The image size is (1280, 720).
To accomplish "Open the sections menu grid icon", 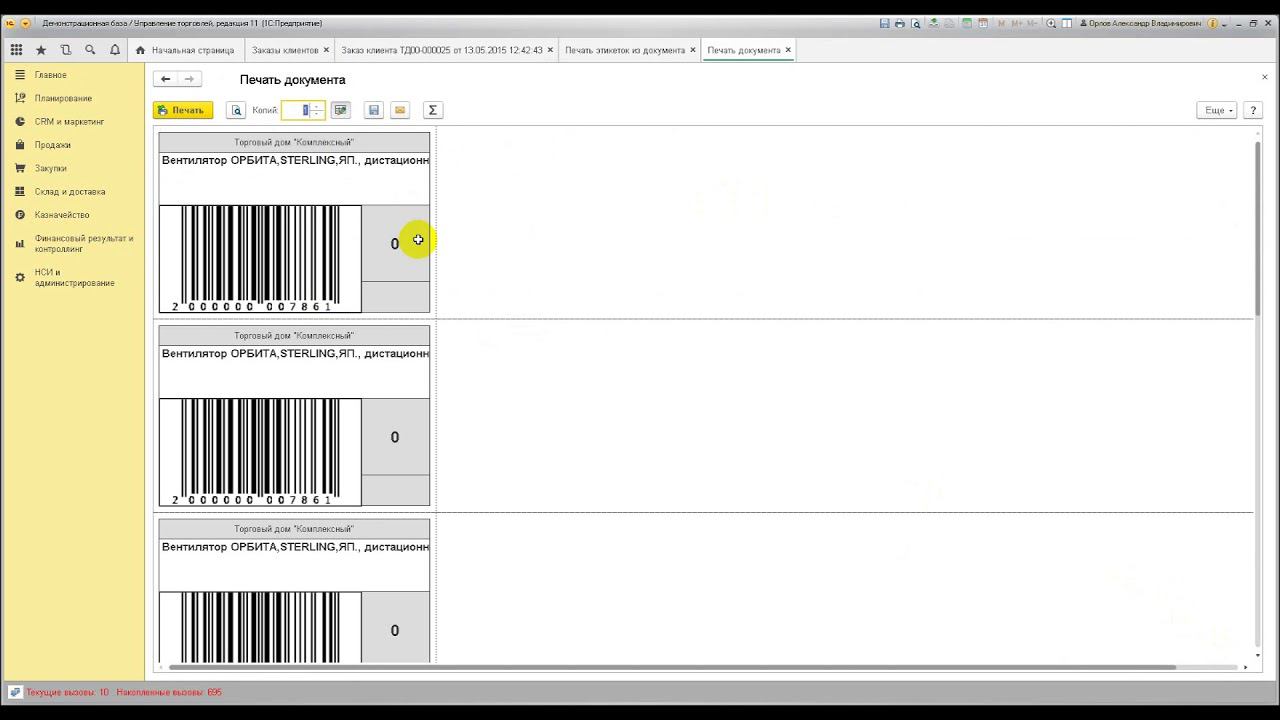I will click(x=16, y=50).
